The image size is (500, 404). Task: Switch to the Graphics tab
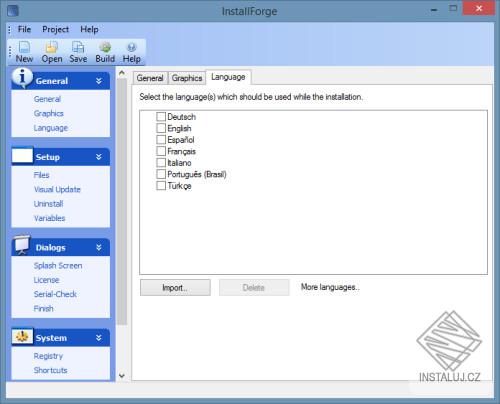tap(187, 78)
